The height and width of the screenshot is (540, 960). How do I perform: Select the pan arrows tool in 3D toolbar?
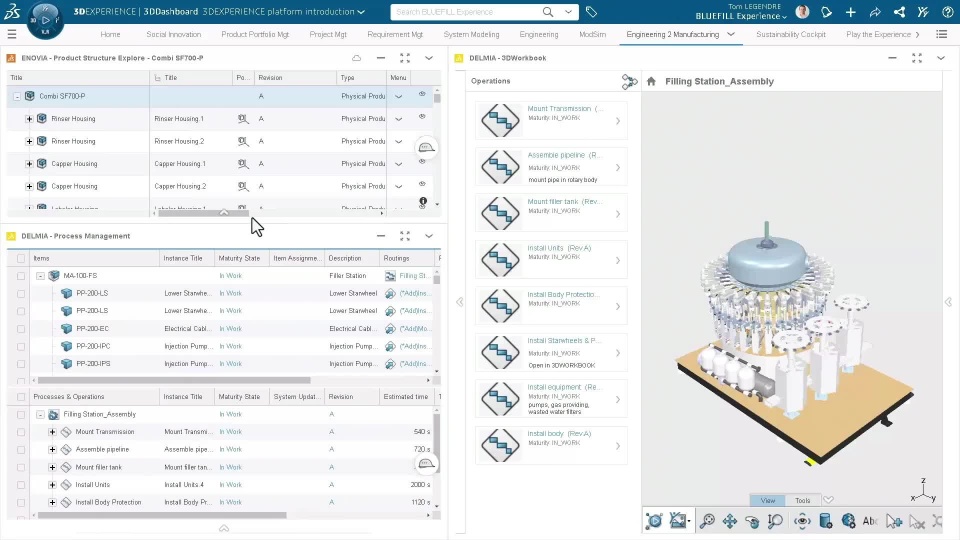point(730,521)
